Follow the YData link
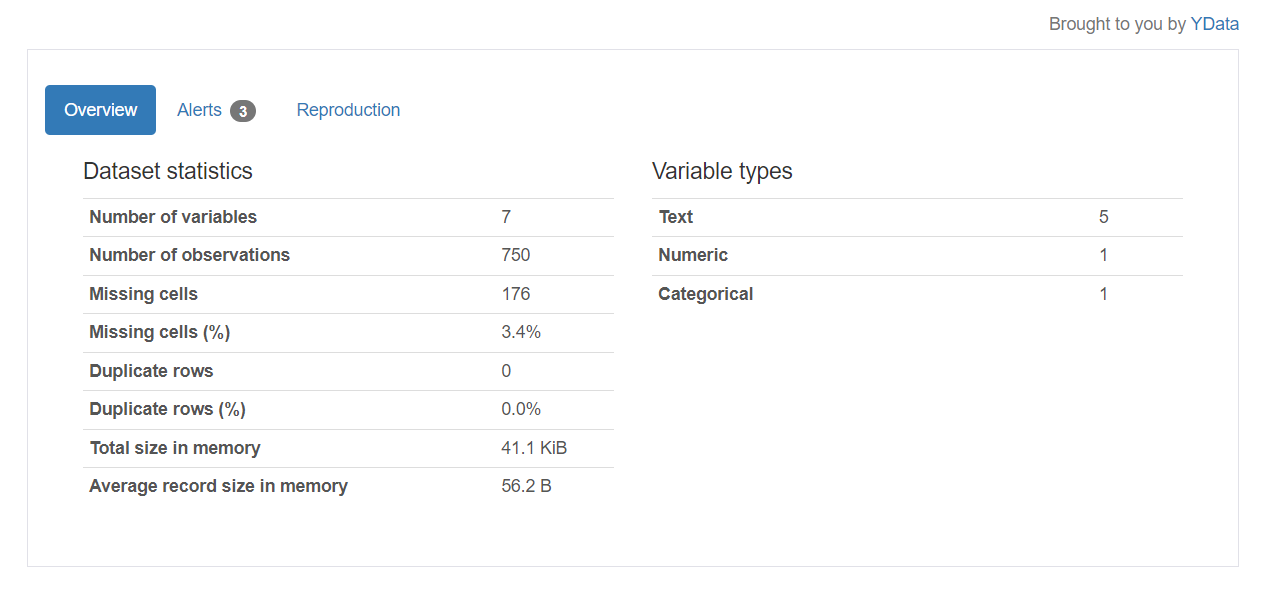The image size is (1287, 598). click(1214, 24)
